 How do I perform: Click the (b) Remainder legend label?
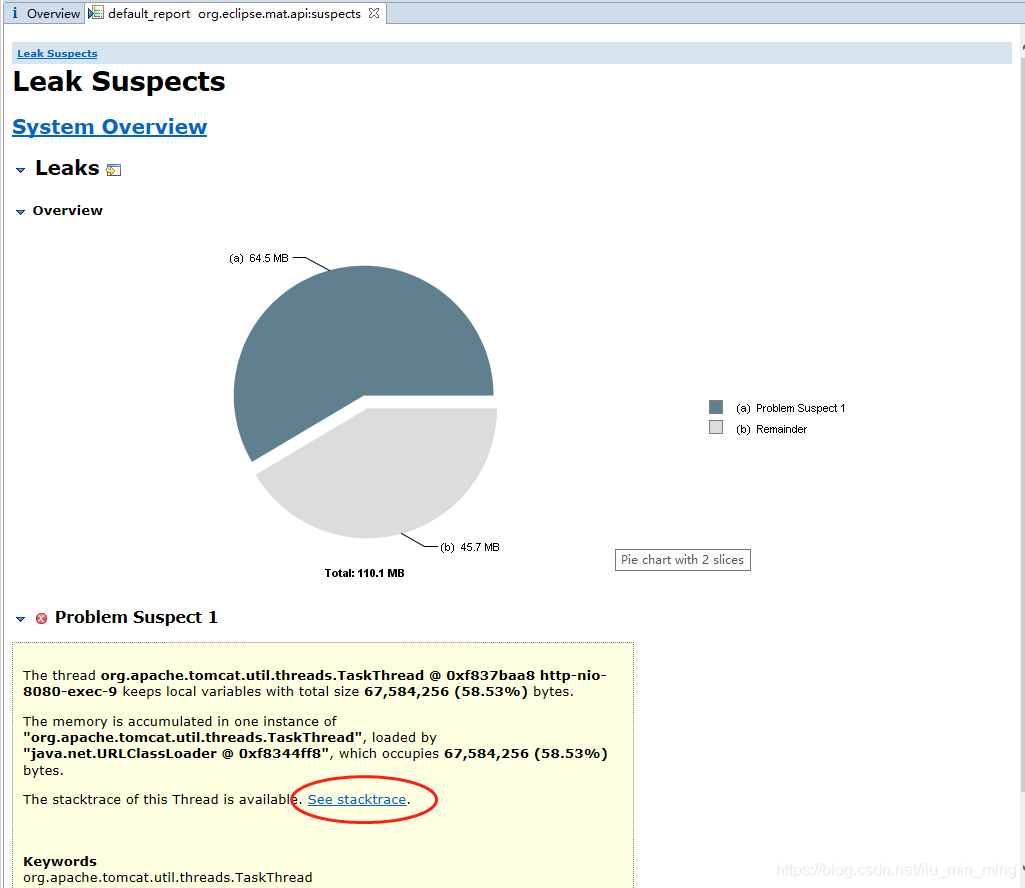771,429
